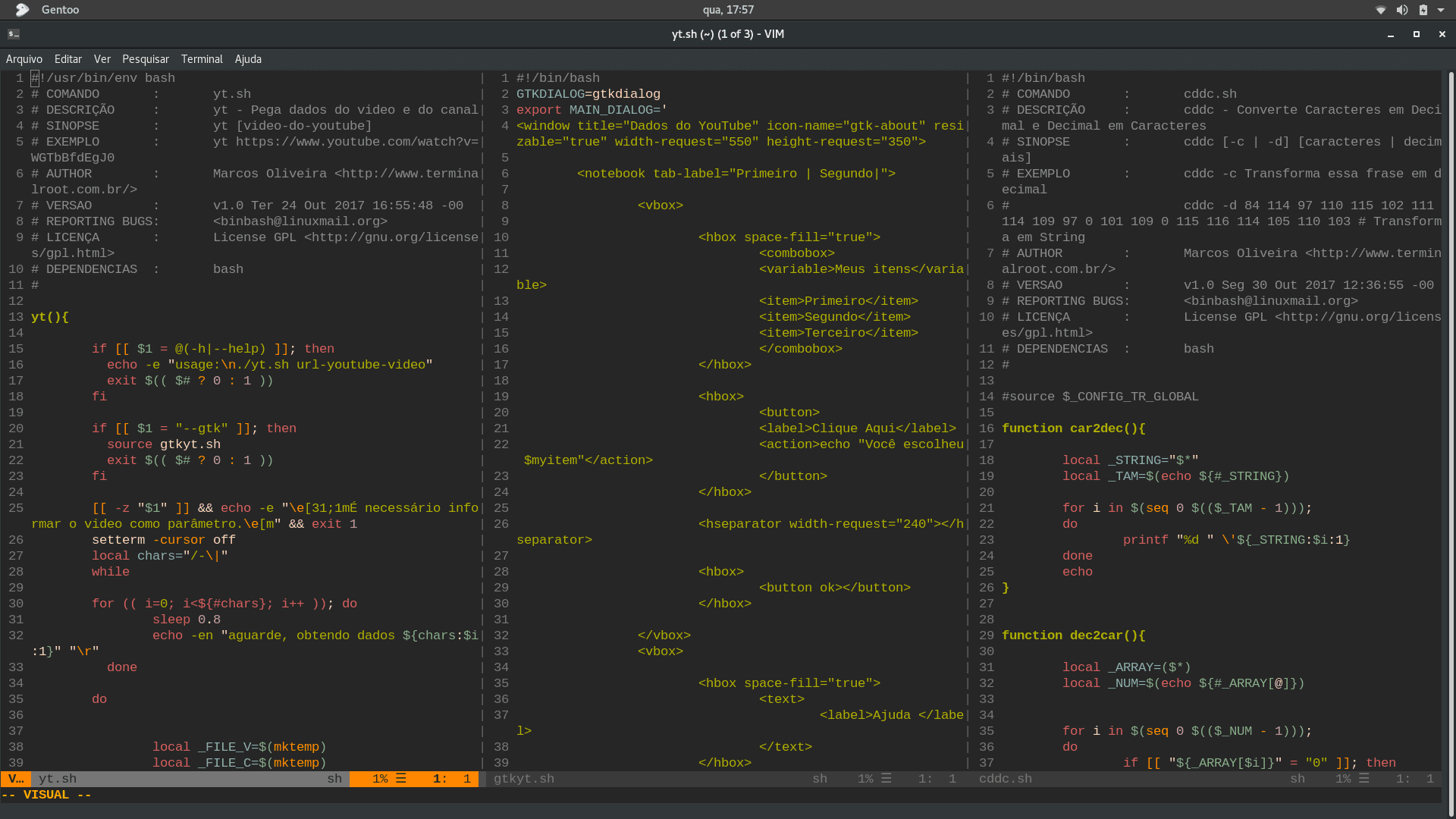Expand the Editar menu

[65, 59]
